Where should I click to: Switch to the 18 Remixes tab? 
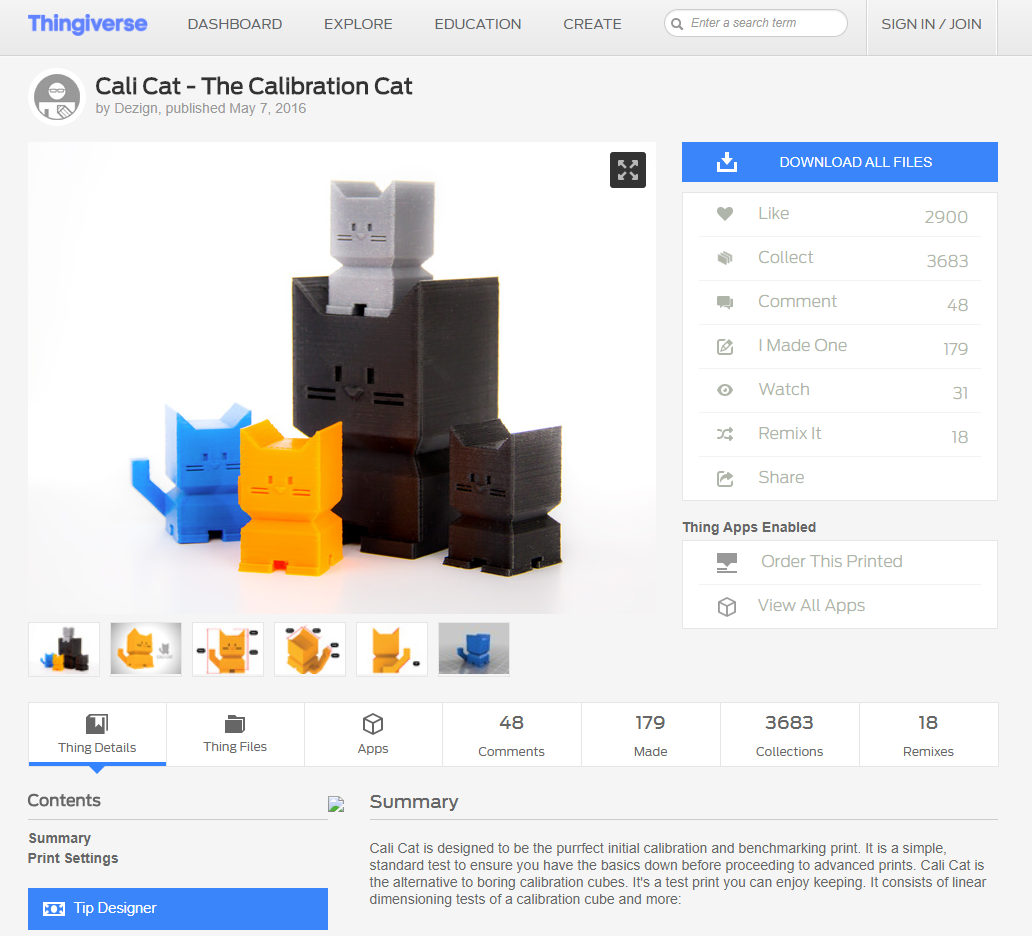click(928, 735)
